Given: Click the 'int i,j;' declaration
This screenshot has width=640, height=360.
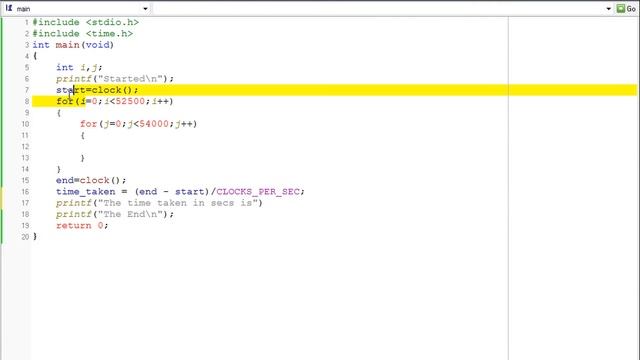Looking at the screenshot, I should [79, 67].
